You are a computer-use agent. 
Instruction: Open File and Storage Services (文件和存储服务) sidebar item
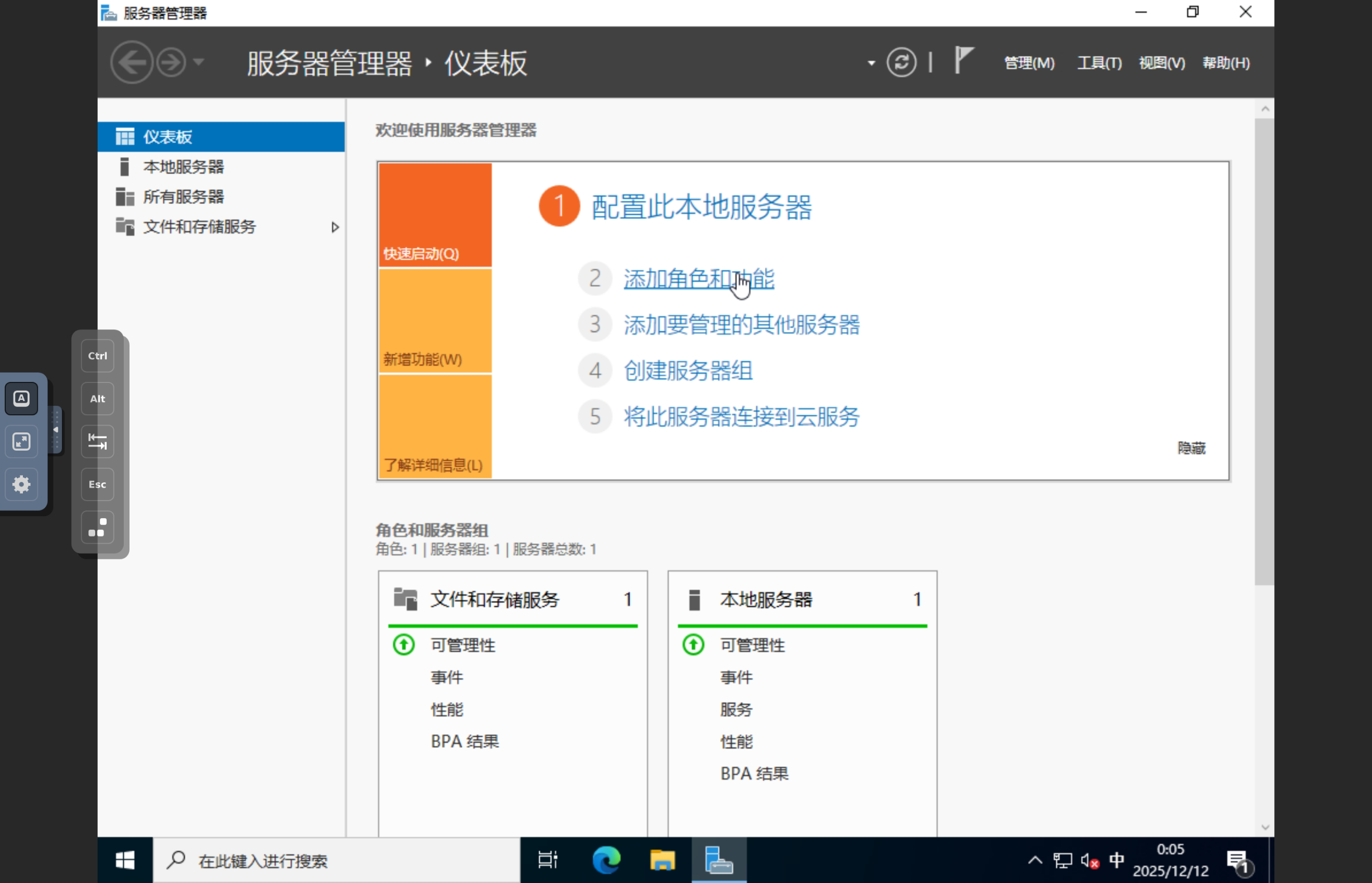[x=199, y=226]
